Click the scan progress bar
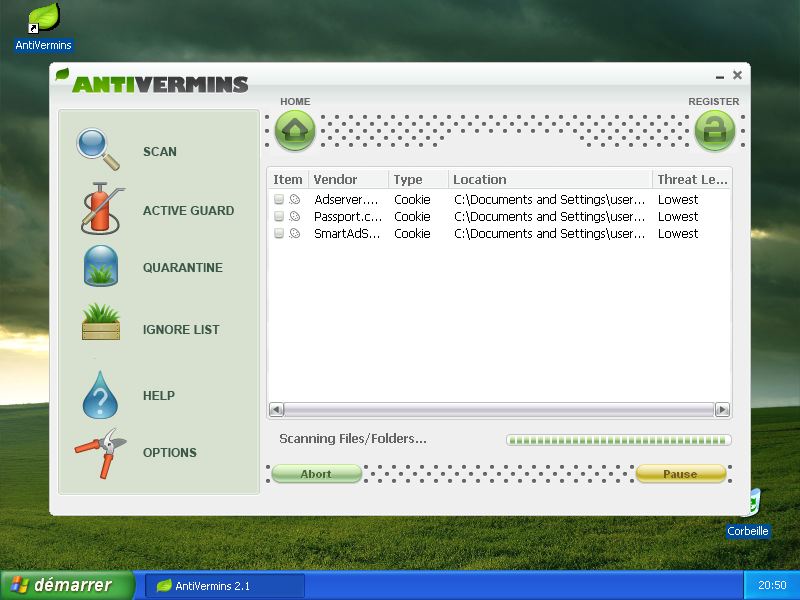This screenshot has height=600, width=800. coord(618,440)
